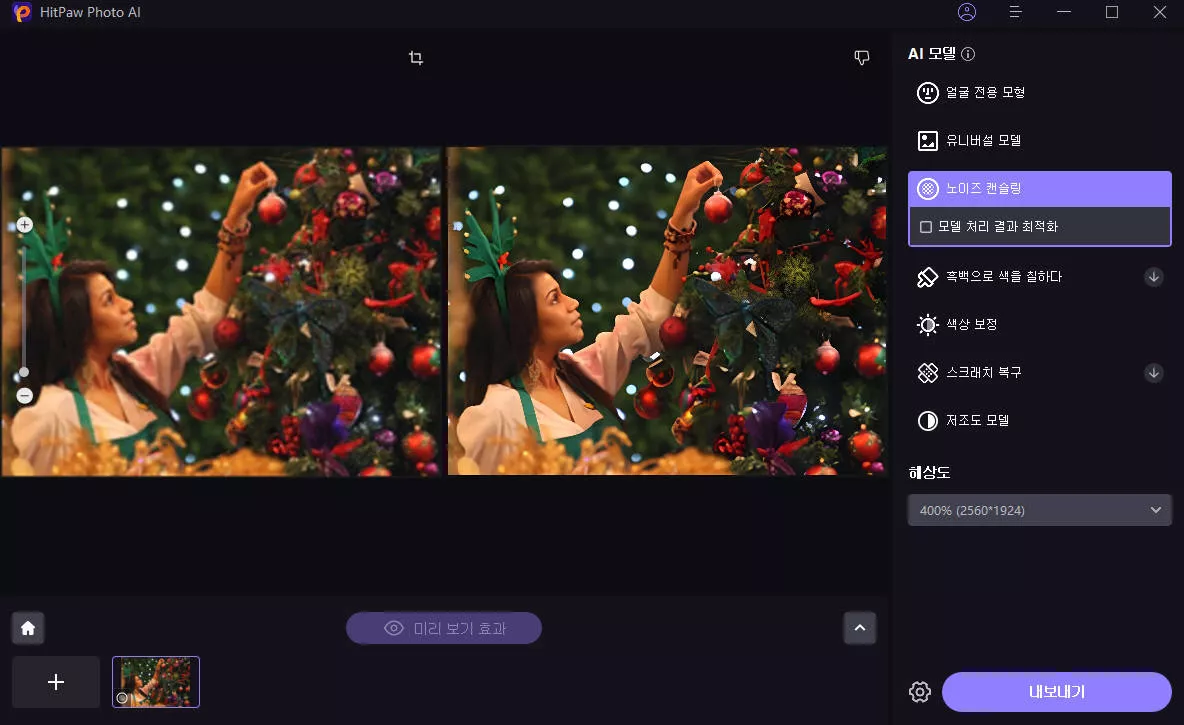The image size is (1184, 725).
Task: Click the vertical zoom slider handle
Action: pos(24,373)
